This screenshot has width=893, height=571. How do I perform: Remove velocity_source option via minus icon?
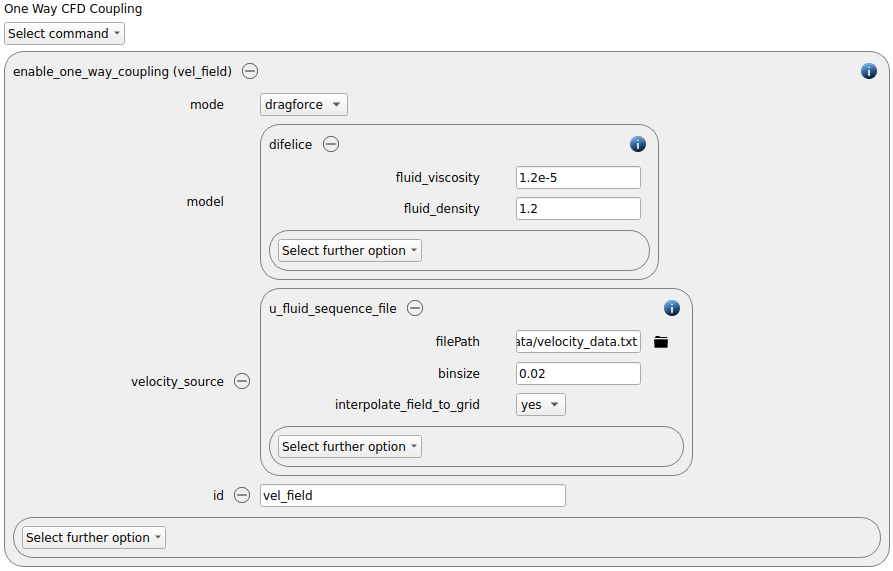click(242, 381)
